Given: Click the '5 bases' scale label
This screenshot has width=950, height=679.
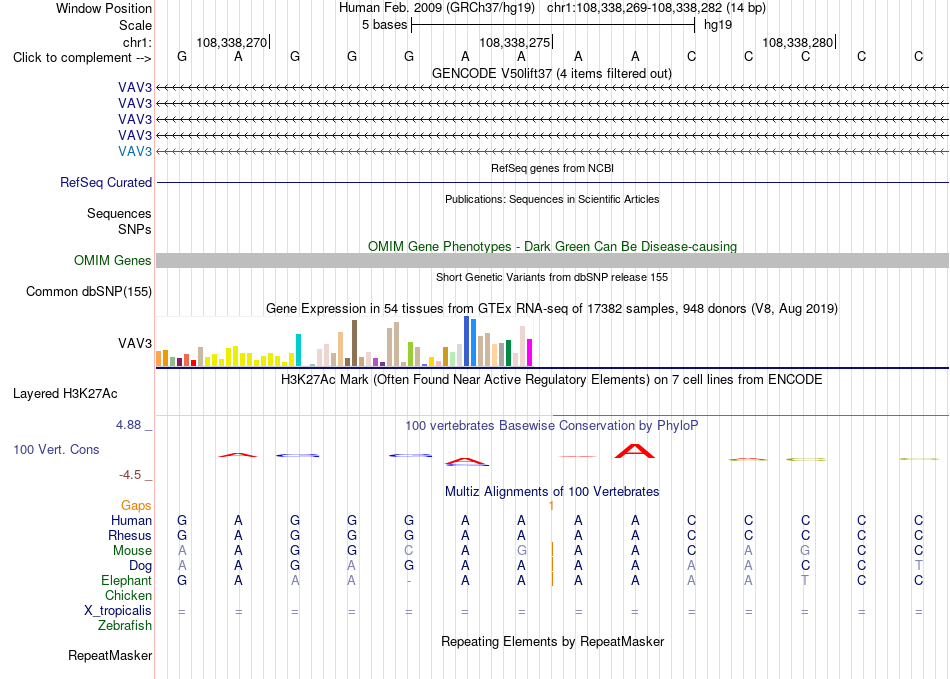Looking at the screenshot, I should 385,25.
